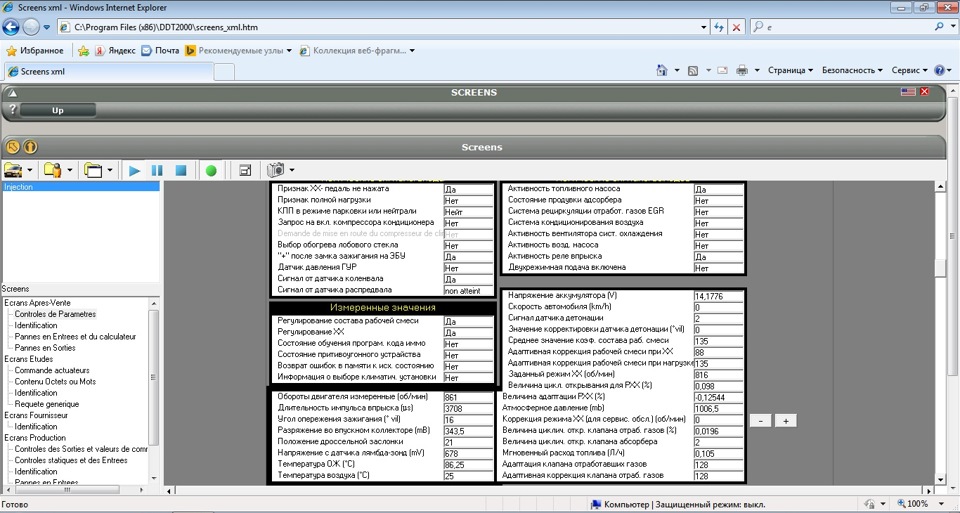Click the question mark help icon beside Up
960x513 pixels.
[x=12, y=110]
